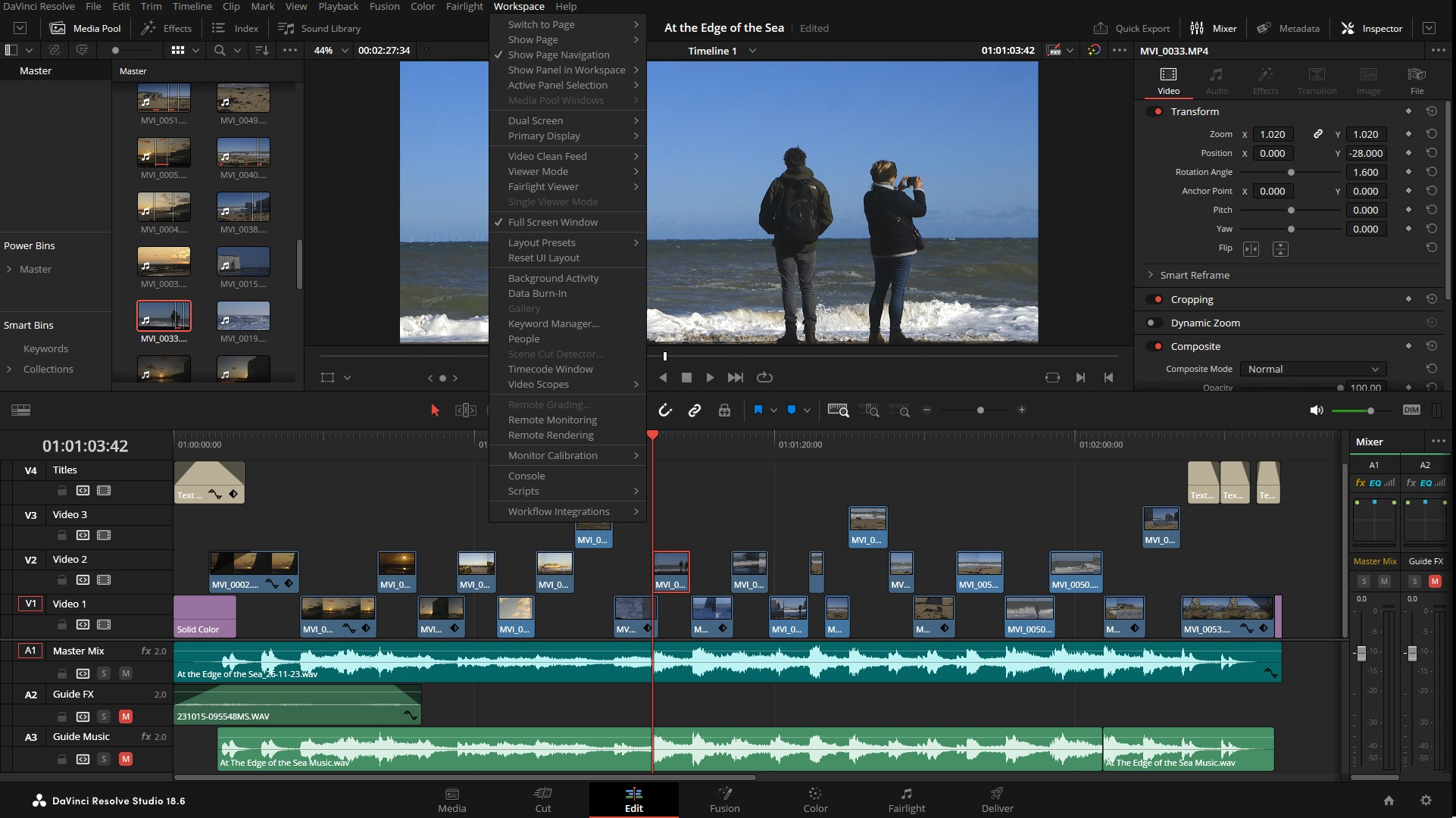Click the Keyword Manager menu item
The image size is (1456, 818).
(x=553, y=323)
